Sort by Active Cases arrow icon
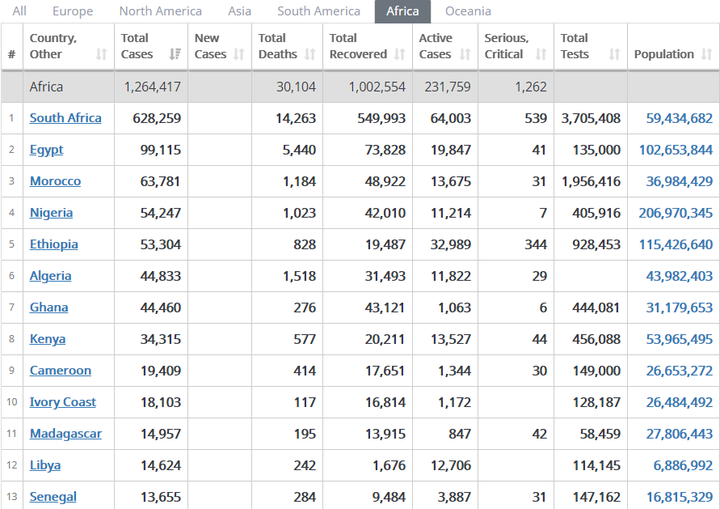The image size is (720, 509). [466, 55]
